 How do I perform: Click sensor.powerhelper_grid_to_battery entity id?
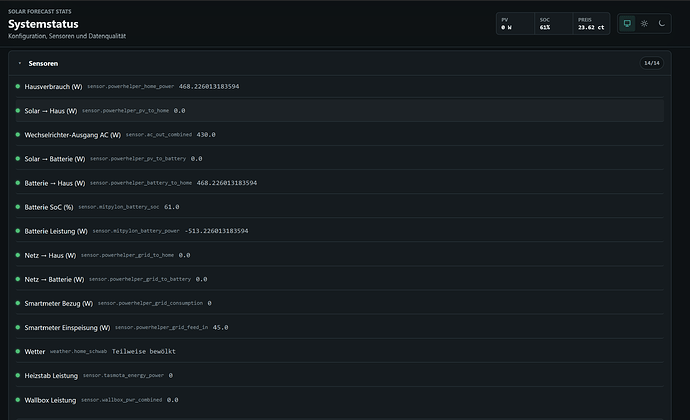tap(140, 279)
